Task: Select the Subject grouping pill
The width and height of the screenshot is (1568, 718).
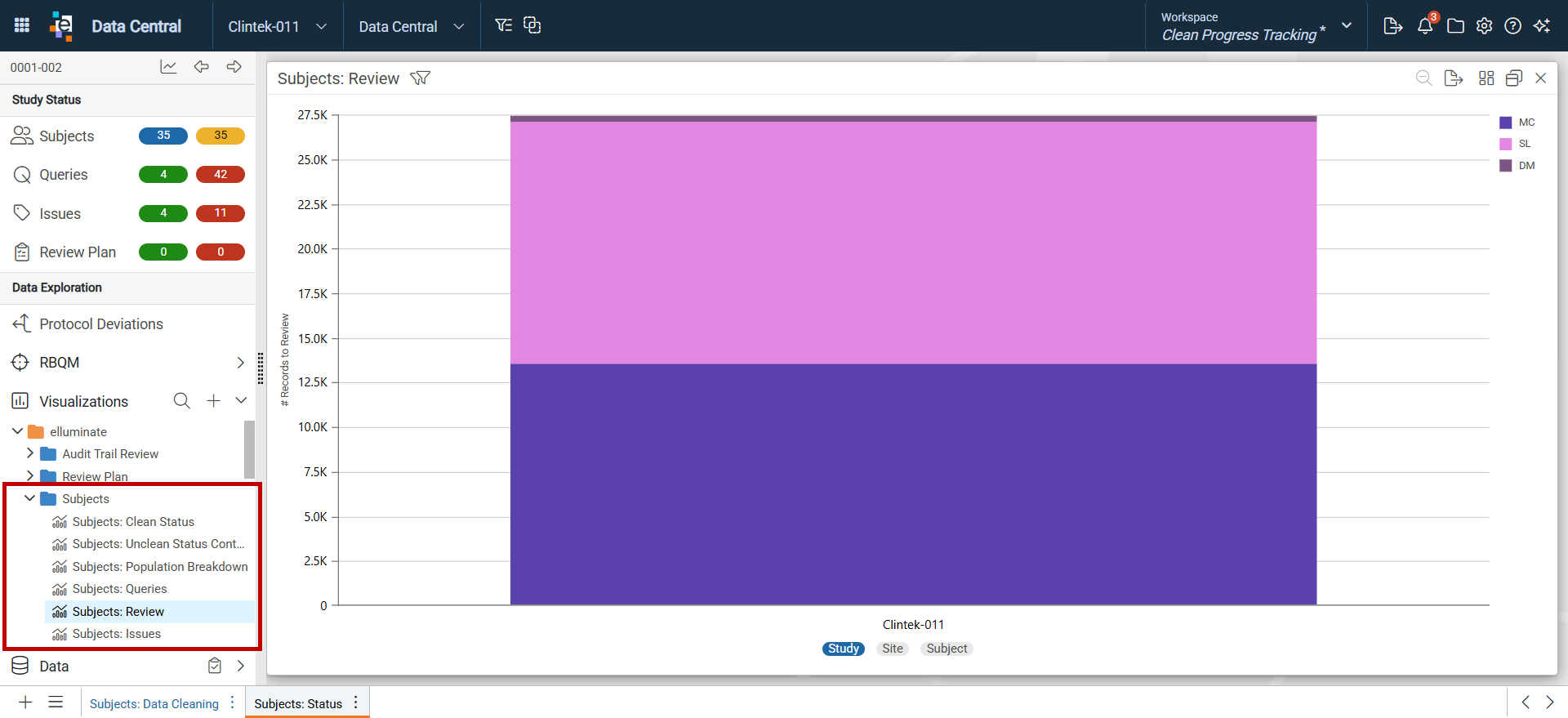Action: [947, 649]
